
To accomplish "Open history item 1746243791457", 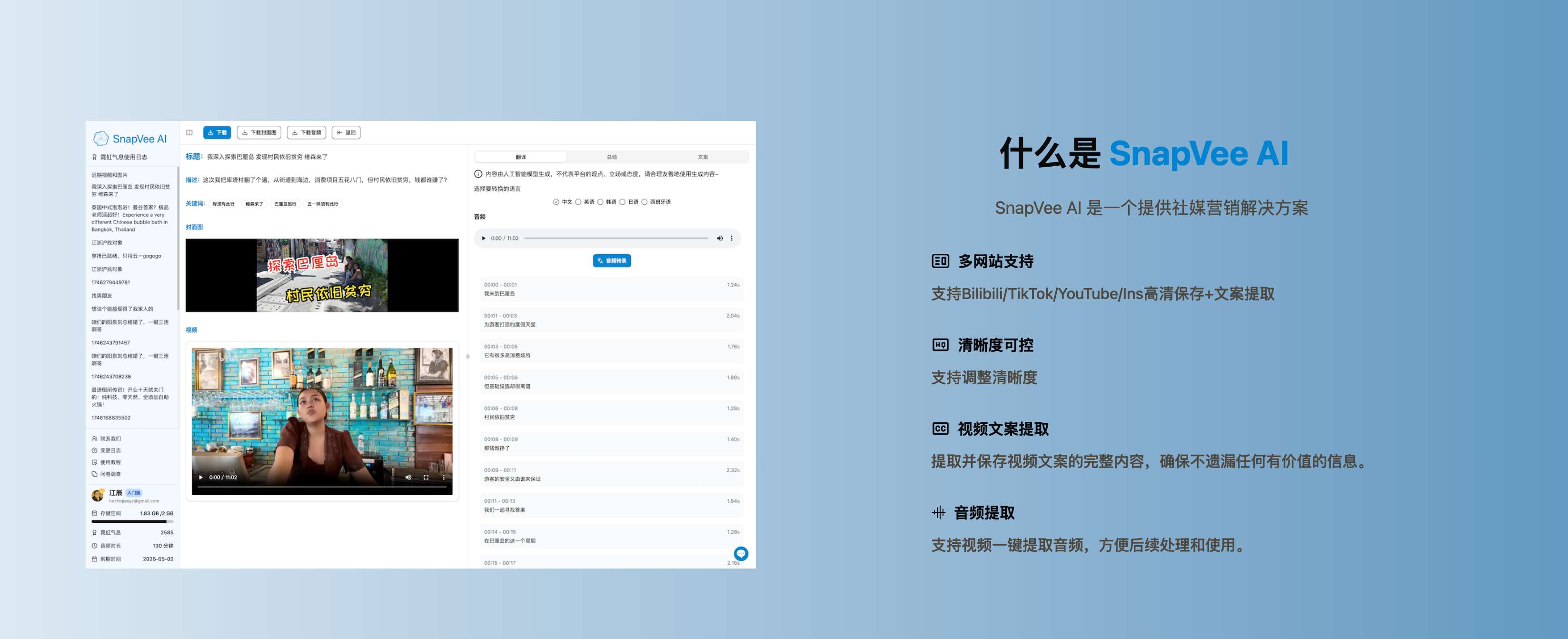I will [111, 343].
